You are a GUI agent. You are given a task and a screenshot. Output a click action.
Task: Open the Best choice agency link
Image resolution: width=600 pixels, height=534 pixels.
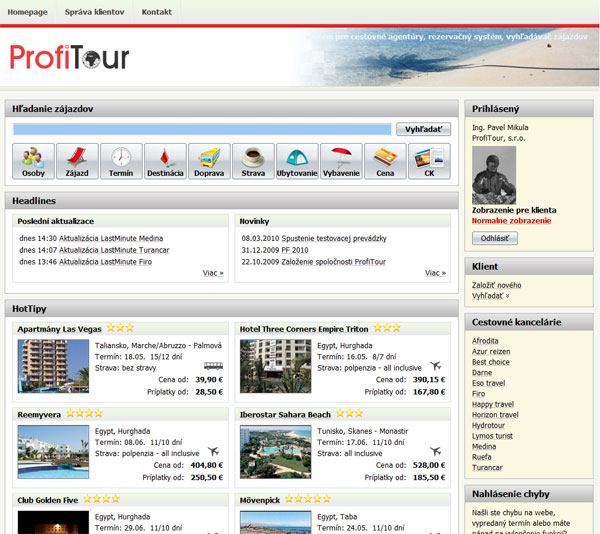point(491,362)
